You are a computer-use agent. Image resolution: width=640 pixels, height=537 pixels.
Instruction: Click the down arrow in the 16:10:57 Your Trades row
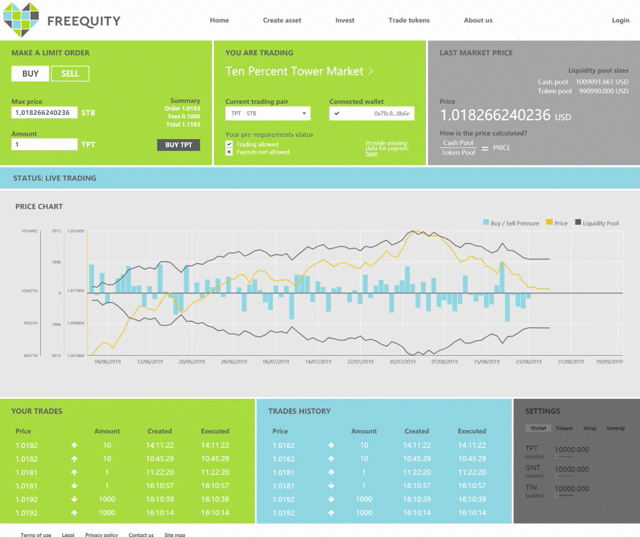click(x=74, y=486)
